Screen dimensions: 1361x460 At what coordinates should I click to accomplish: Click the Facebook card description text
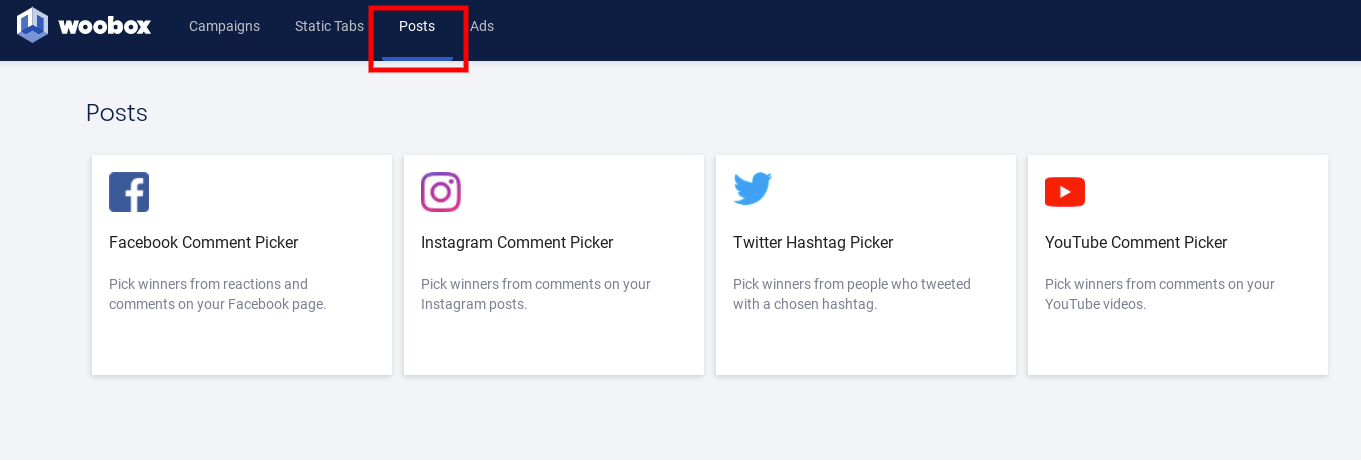tap(218, 294)
